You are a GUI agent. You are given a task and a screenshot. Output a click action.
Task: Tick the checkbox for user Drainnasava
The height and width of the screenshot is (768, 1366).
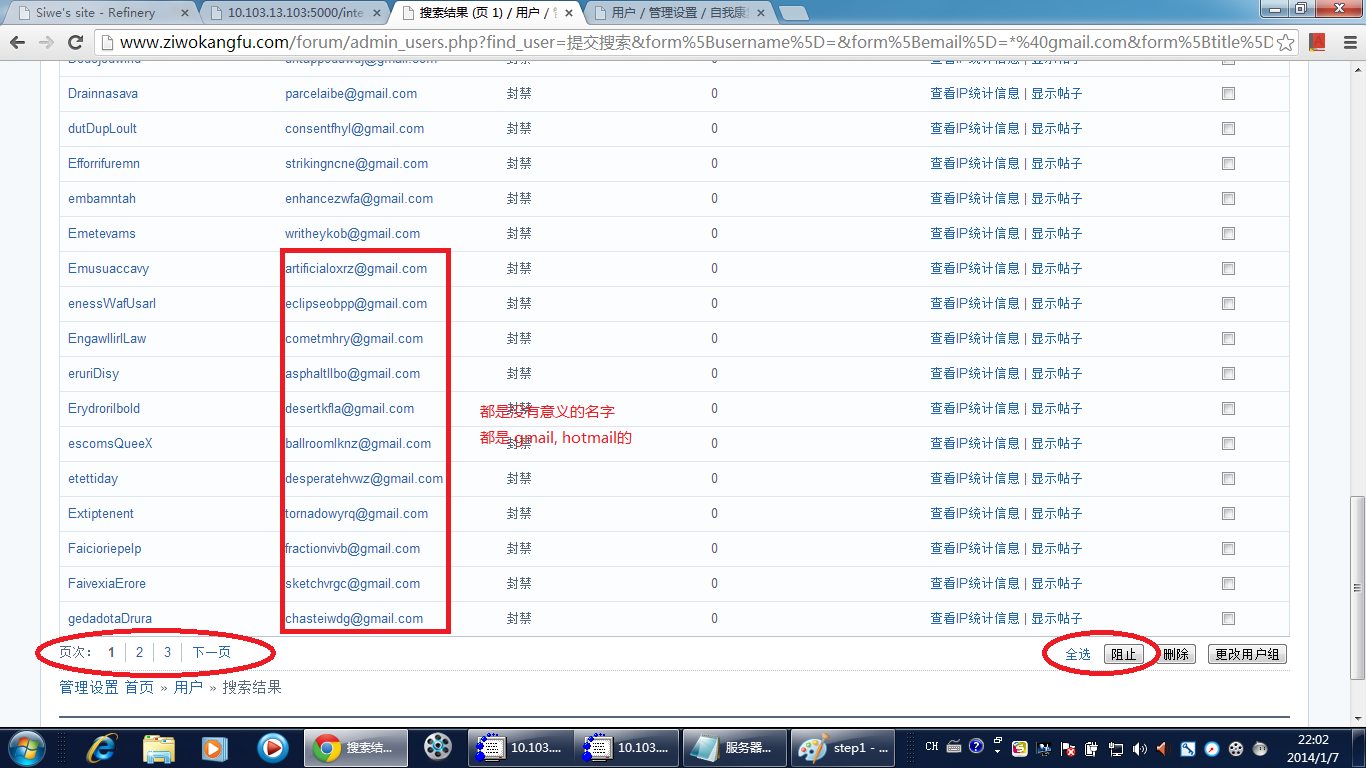[1228, 94]
